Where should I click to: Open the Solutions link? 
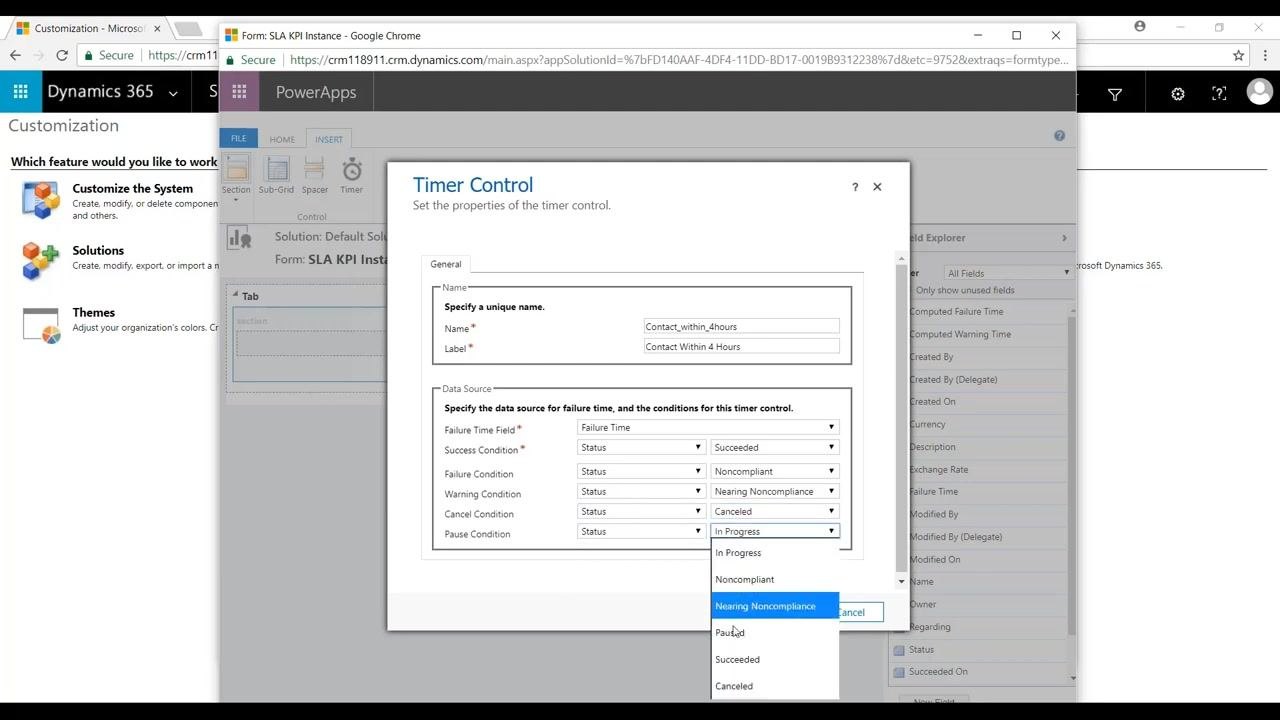point(98,250)
